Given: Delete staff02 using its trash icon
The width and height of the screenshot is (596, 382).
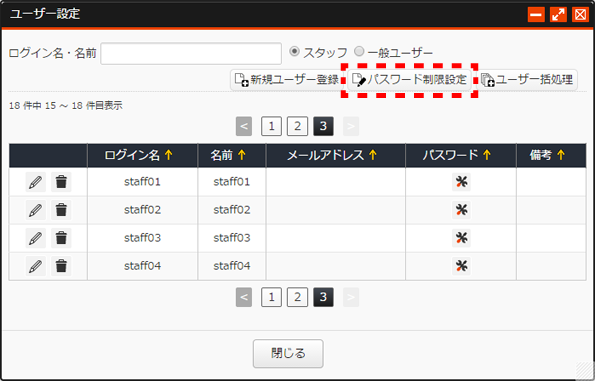Looking at the screenshot, I should tap(61, 210).
